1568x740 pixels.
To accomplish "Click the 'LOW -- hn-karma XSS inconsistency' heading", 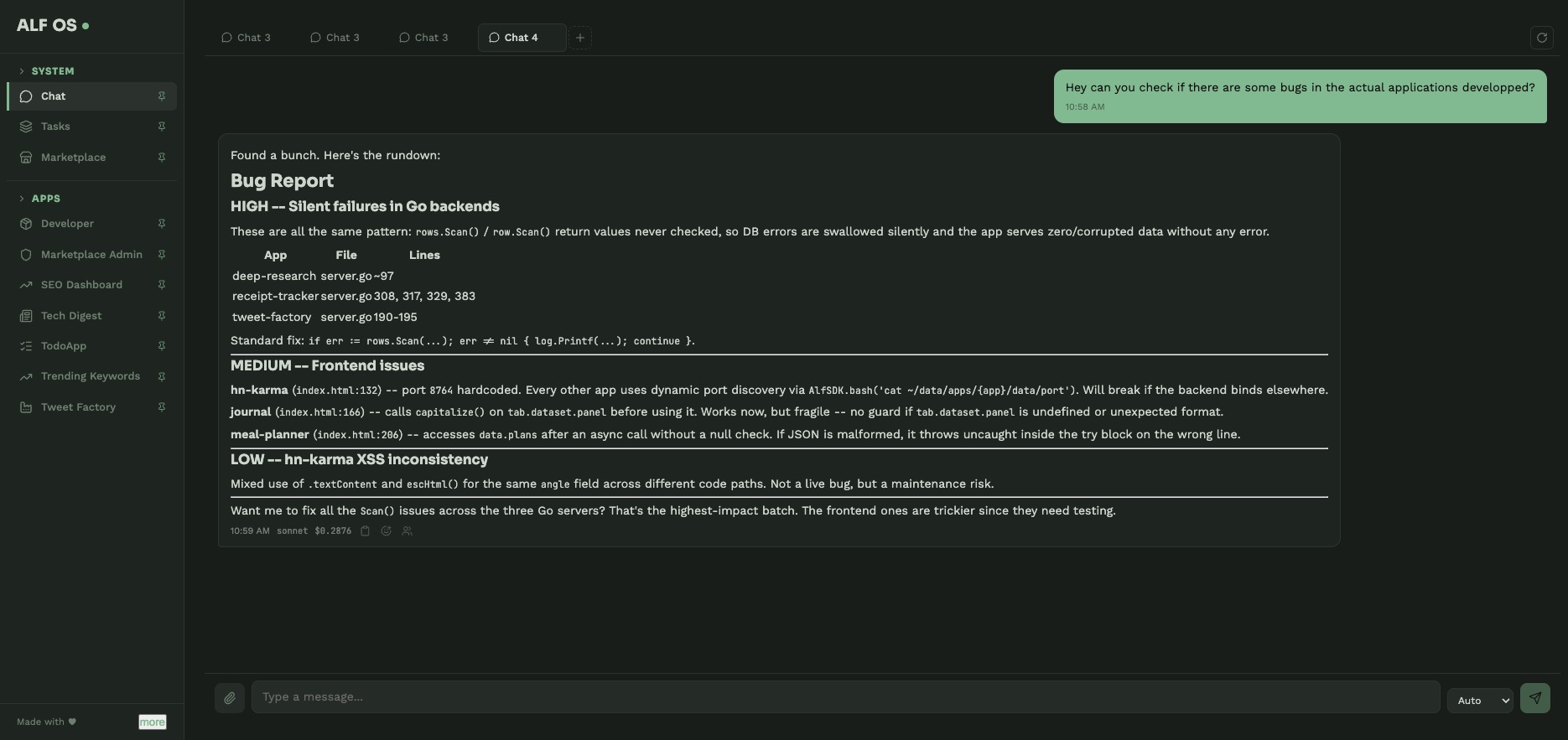I will point(359,460).
